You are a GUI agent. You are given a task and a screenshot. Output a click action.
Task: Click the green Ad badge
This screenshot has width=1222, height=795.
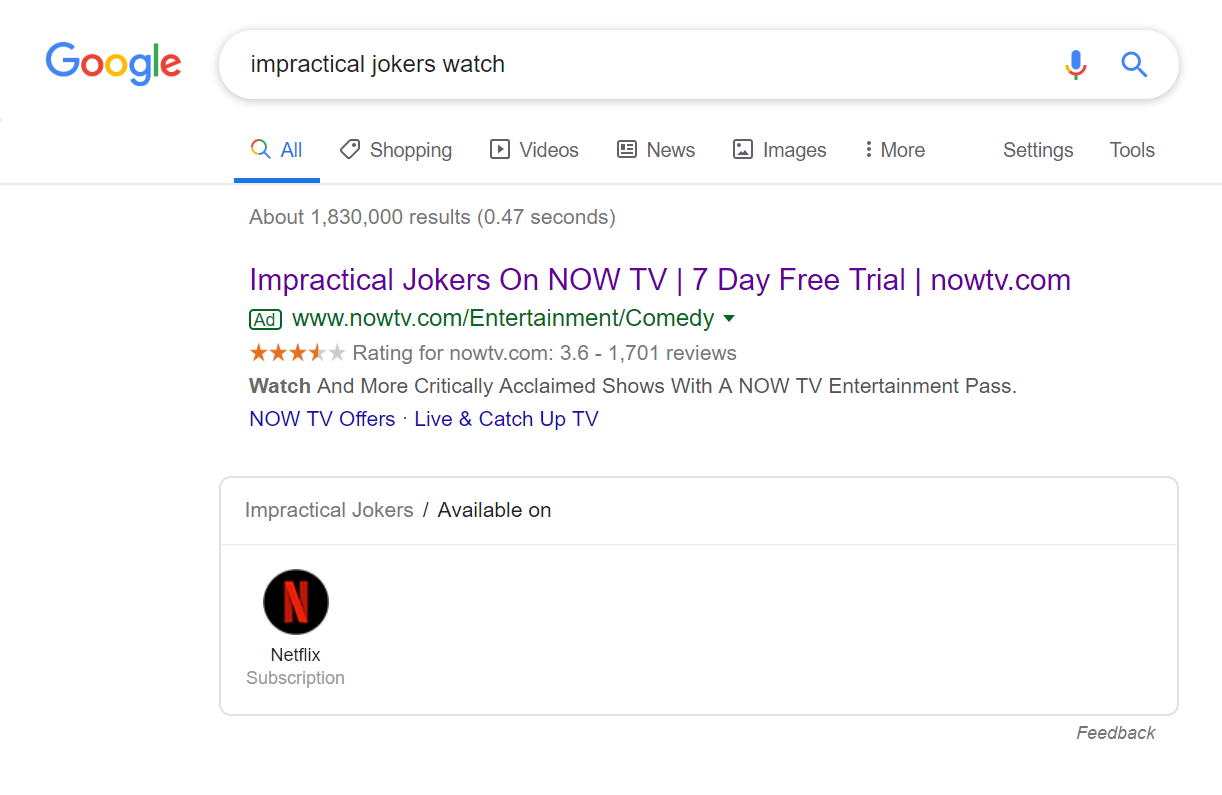pos(265,319)
